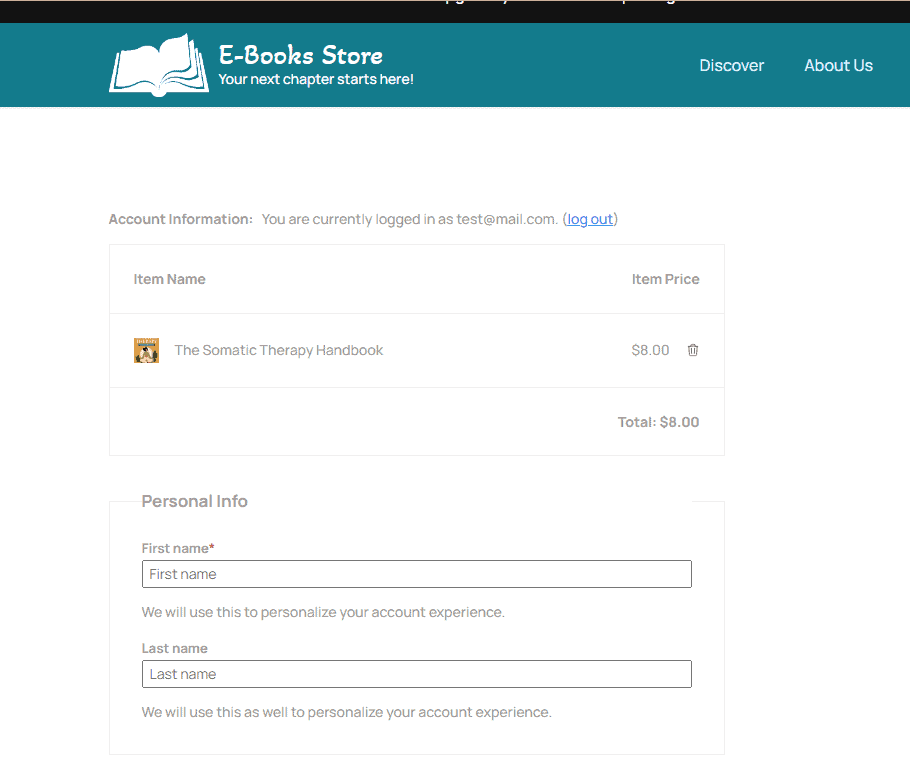Click the open book logo icon
The image size is (910, 783).
[158, 65]
